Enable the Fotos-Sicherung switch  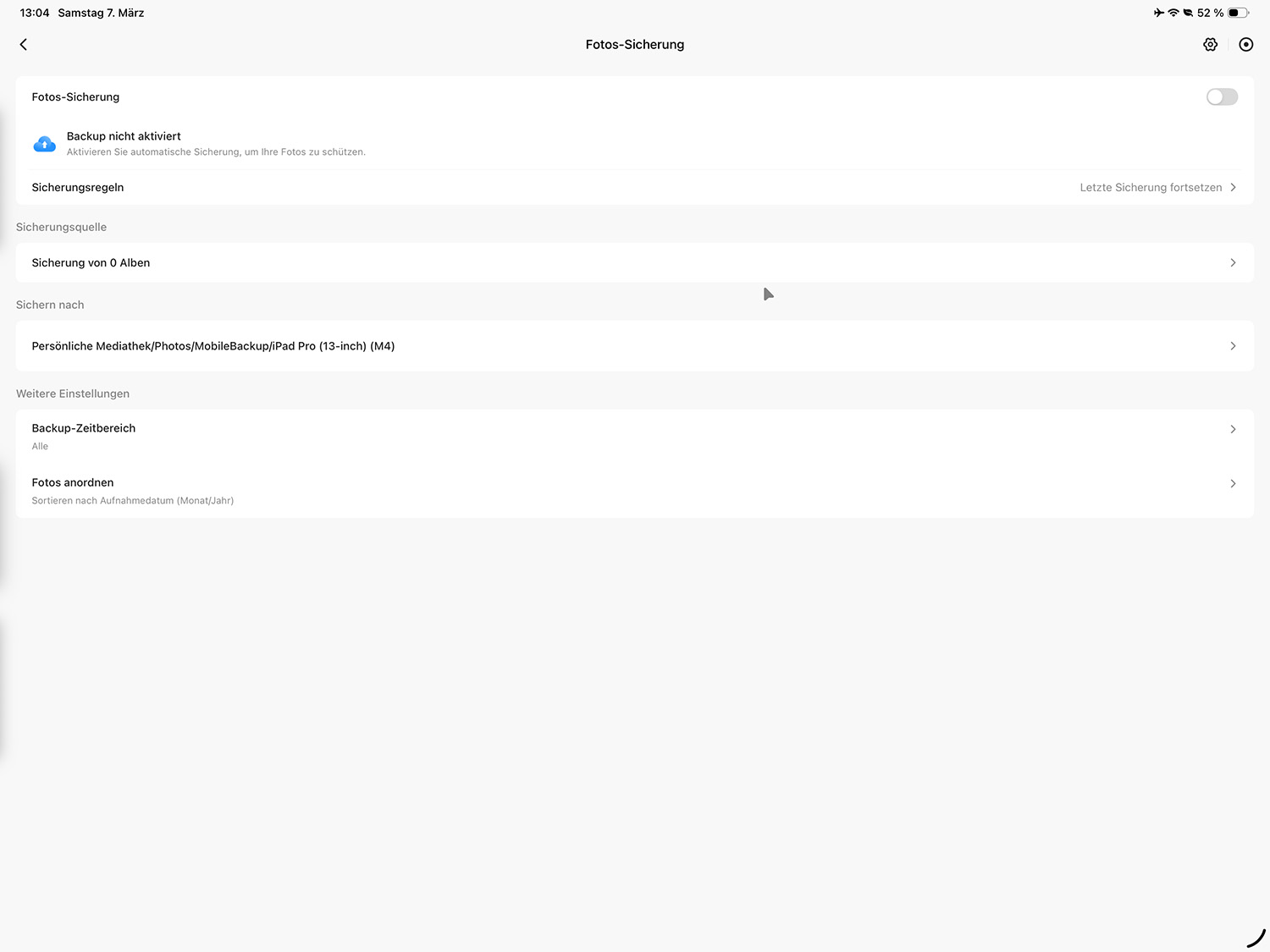pos(1221,97)
